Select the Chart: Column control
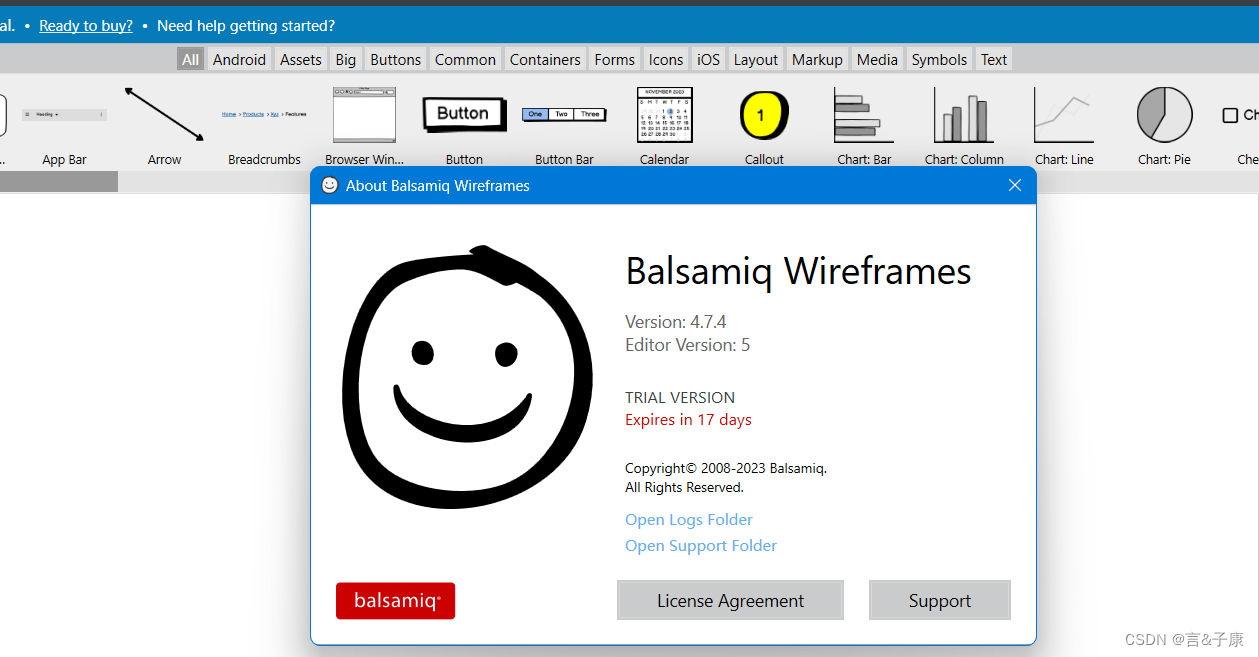1259x657 pixels. coord(964,114)
